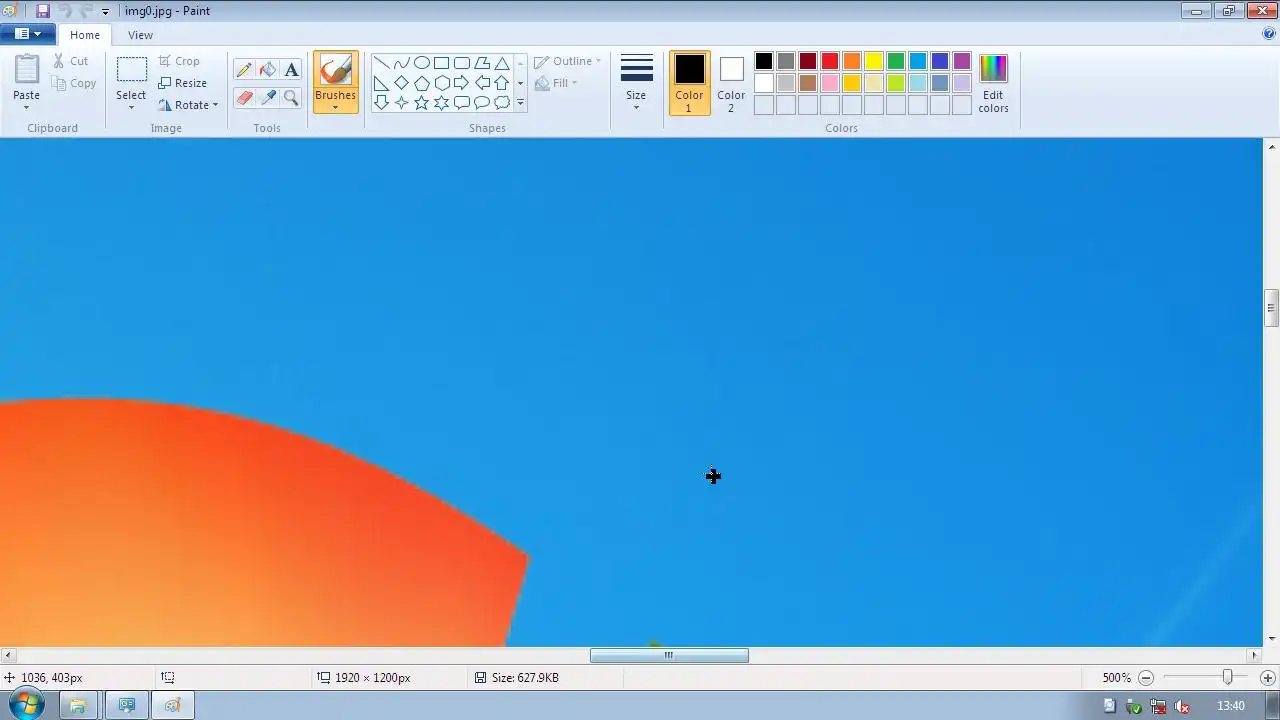Image resolution: width=1280 pixels, height=720 pixels.
Task: Open Customize Quick Access Toolbar dropdown
Action: [105, 11]
